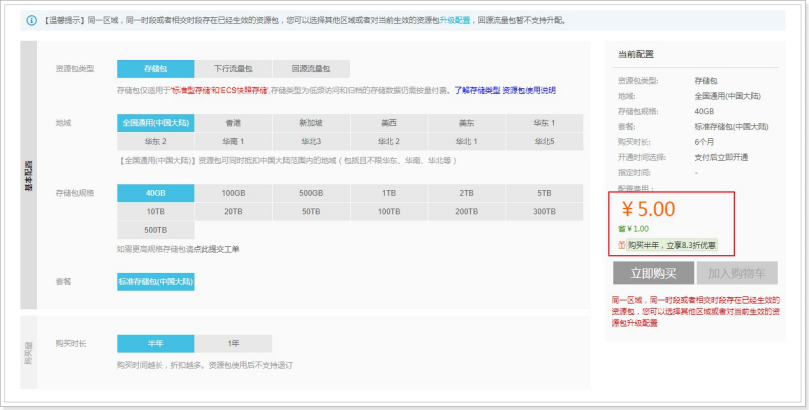Select the 下行流量包 package type
The height and width of the screenshot is (410, 809).
[233, 69]
